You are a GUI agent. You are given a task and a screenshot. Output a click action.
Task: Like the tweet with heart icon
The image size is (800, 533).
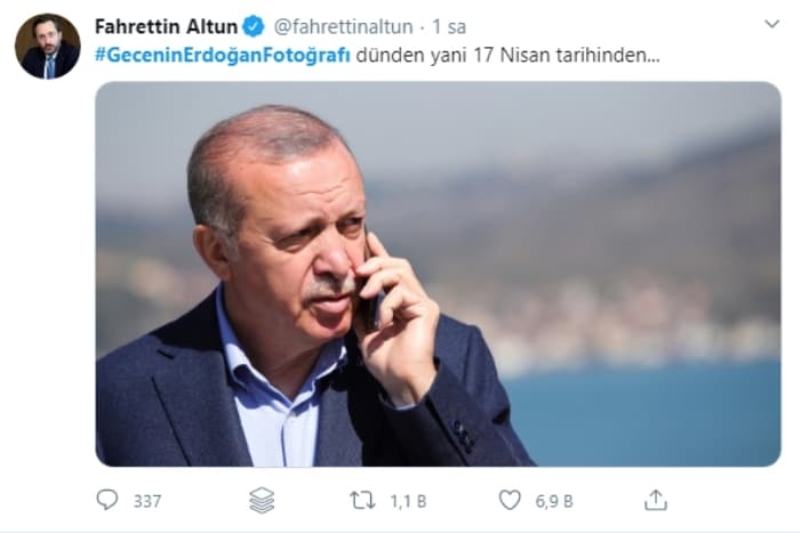click(509, 500)
